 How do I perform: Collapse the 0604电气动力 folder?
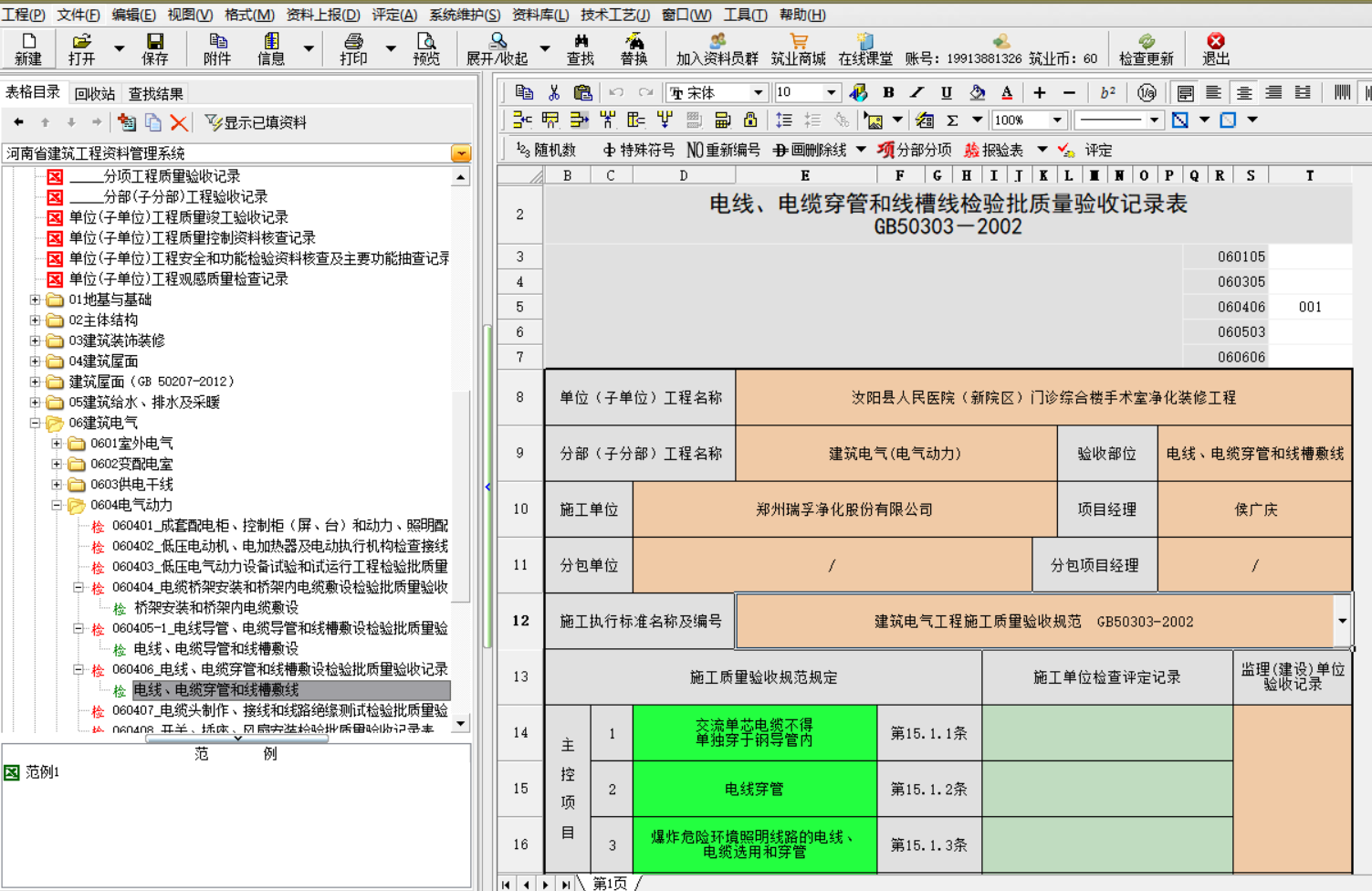(57, 505)
